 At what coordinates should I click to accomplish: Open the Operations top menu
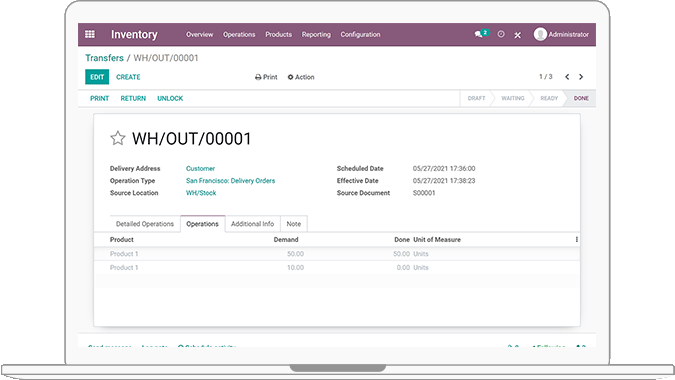[x=239, y=34]
